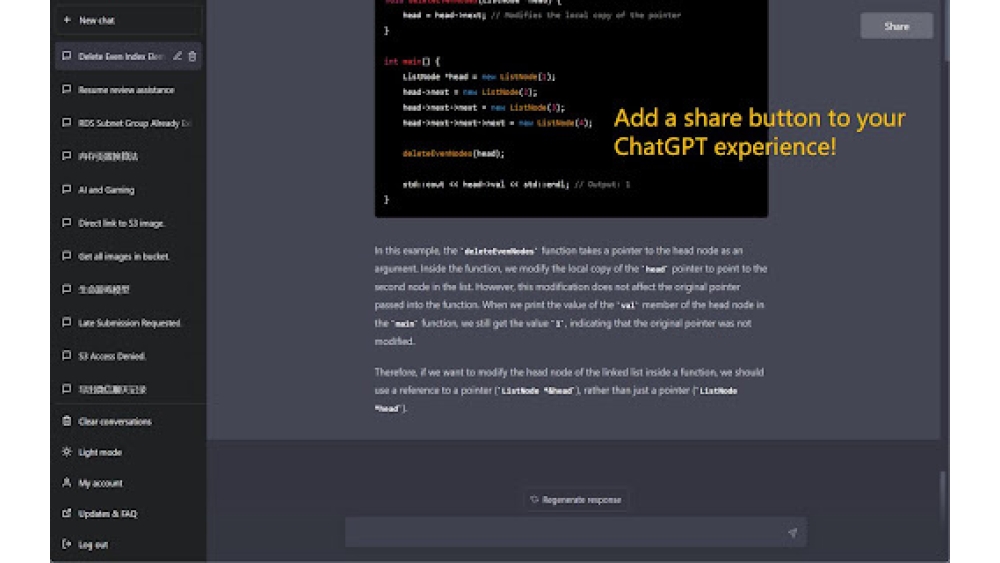Click the New chat button
Image resolution: width=1000 pixels, height=563 pixels.
click(x=128, y=20)
